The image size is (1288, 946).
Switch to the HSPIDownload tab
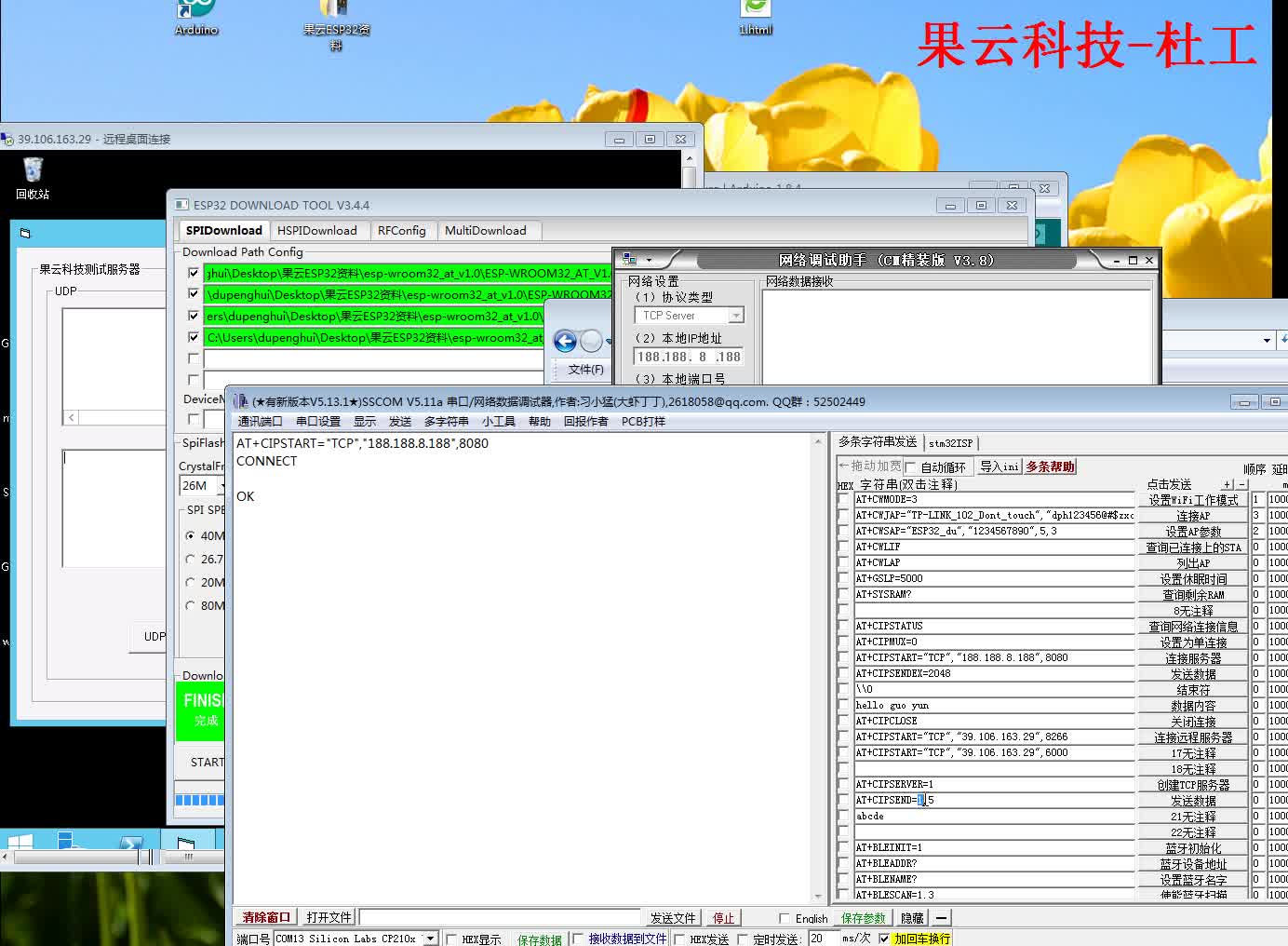pyautogui.click(x=317, y=231)
